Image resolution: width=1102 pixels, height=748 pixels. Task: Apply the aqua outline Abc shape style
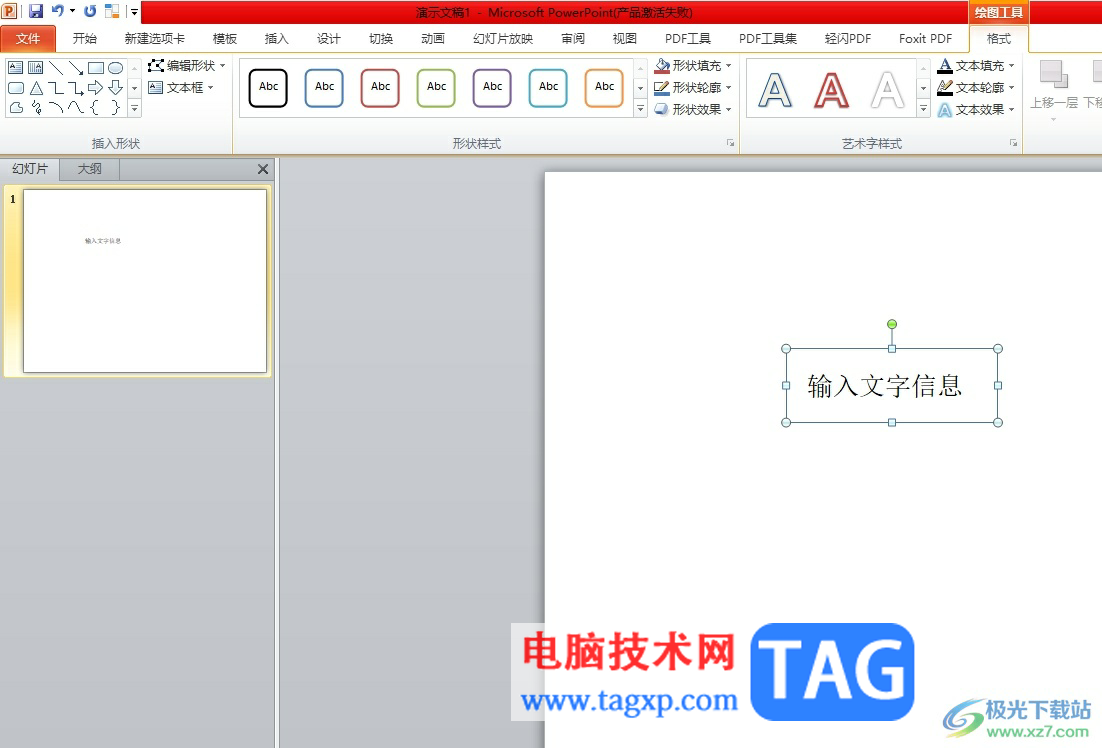(x=548, y=87)
